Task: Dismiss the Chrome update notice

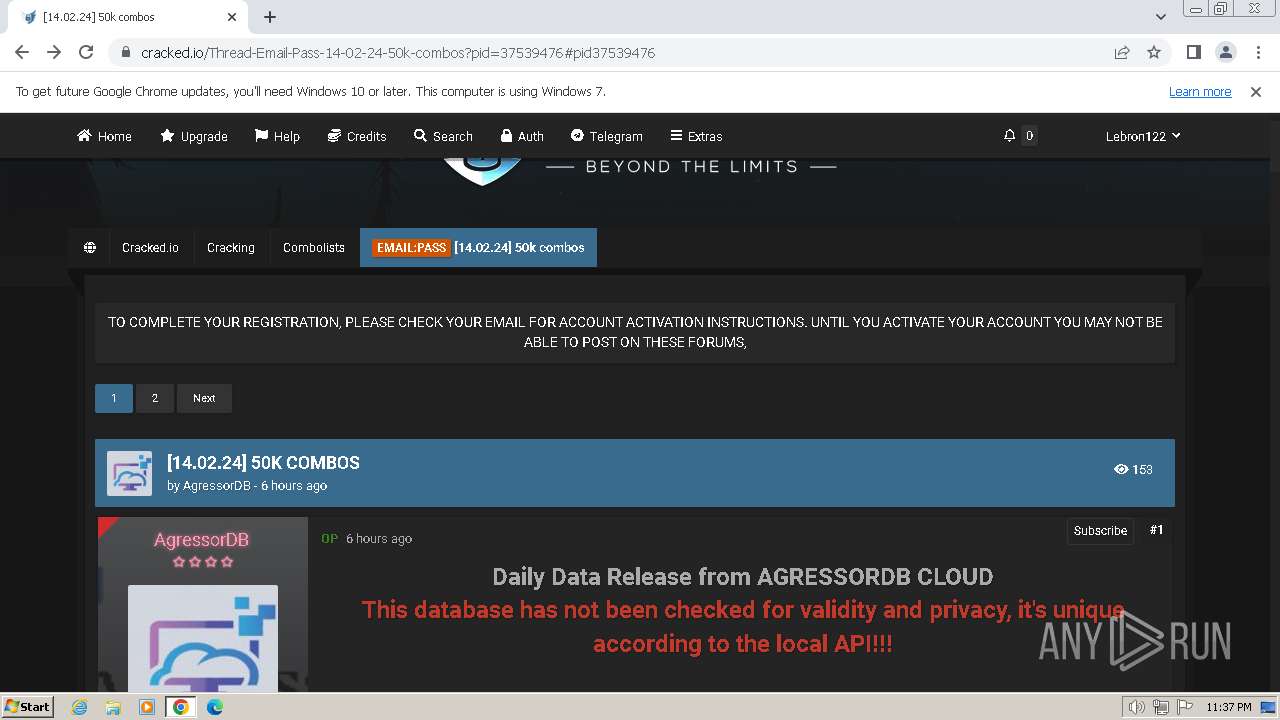Action: coord(1256,91)
